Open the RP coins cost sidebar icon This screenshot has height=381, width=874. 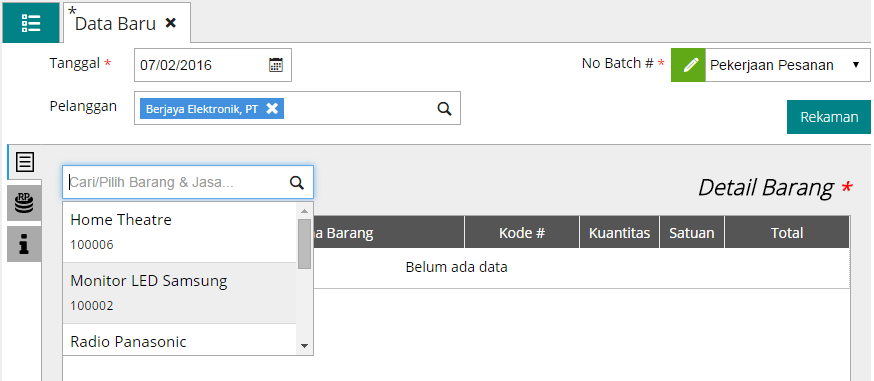point(25,203)
